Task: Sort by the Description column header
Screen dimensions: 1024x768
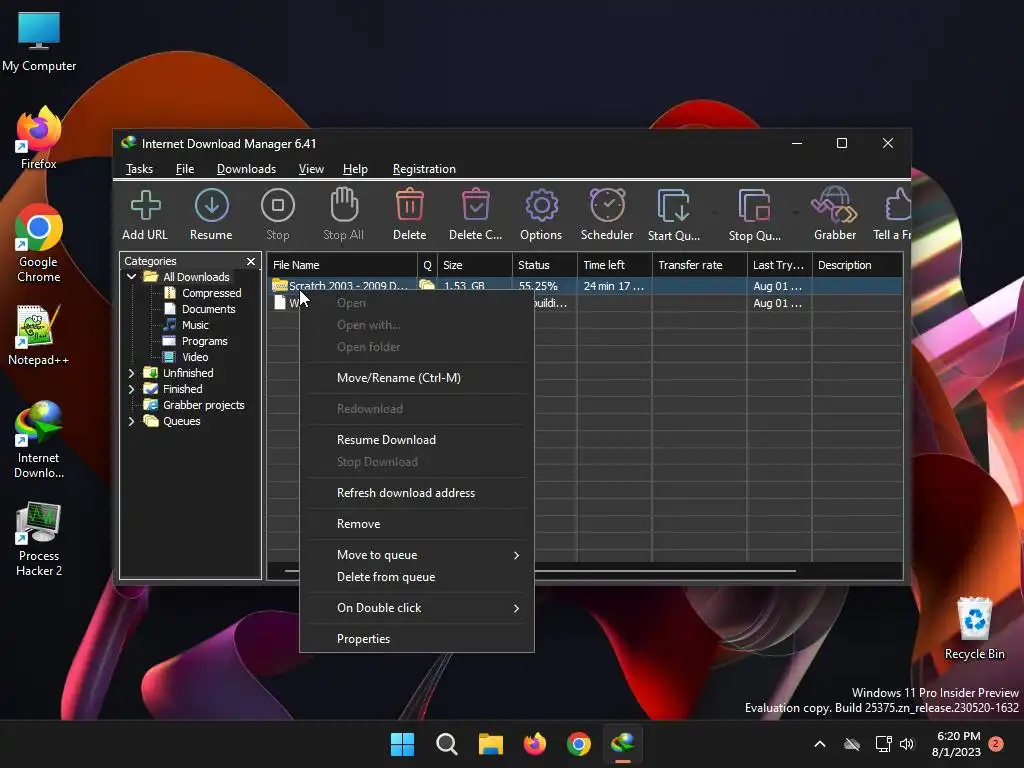Action: click(x=857, y=265)
